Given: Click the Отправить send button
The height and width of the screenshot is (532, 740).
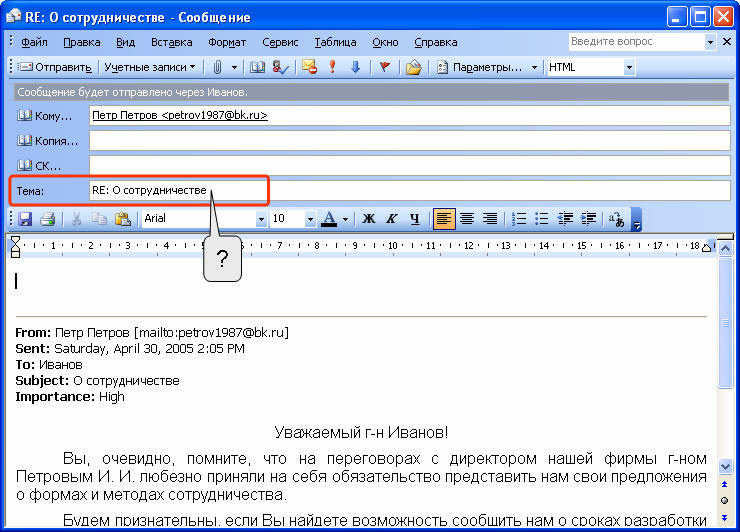Looking at the screenshot, I should coord(55,68).
